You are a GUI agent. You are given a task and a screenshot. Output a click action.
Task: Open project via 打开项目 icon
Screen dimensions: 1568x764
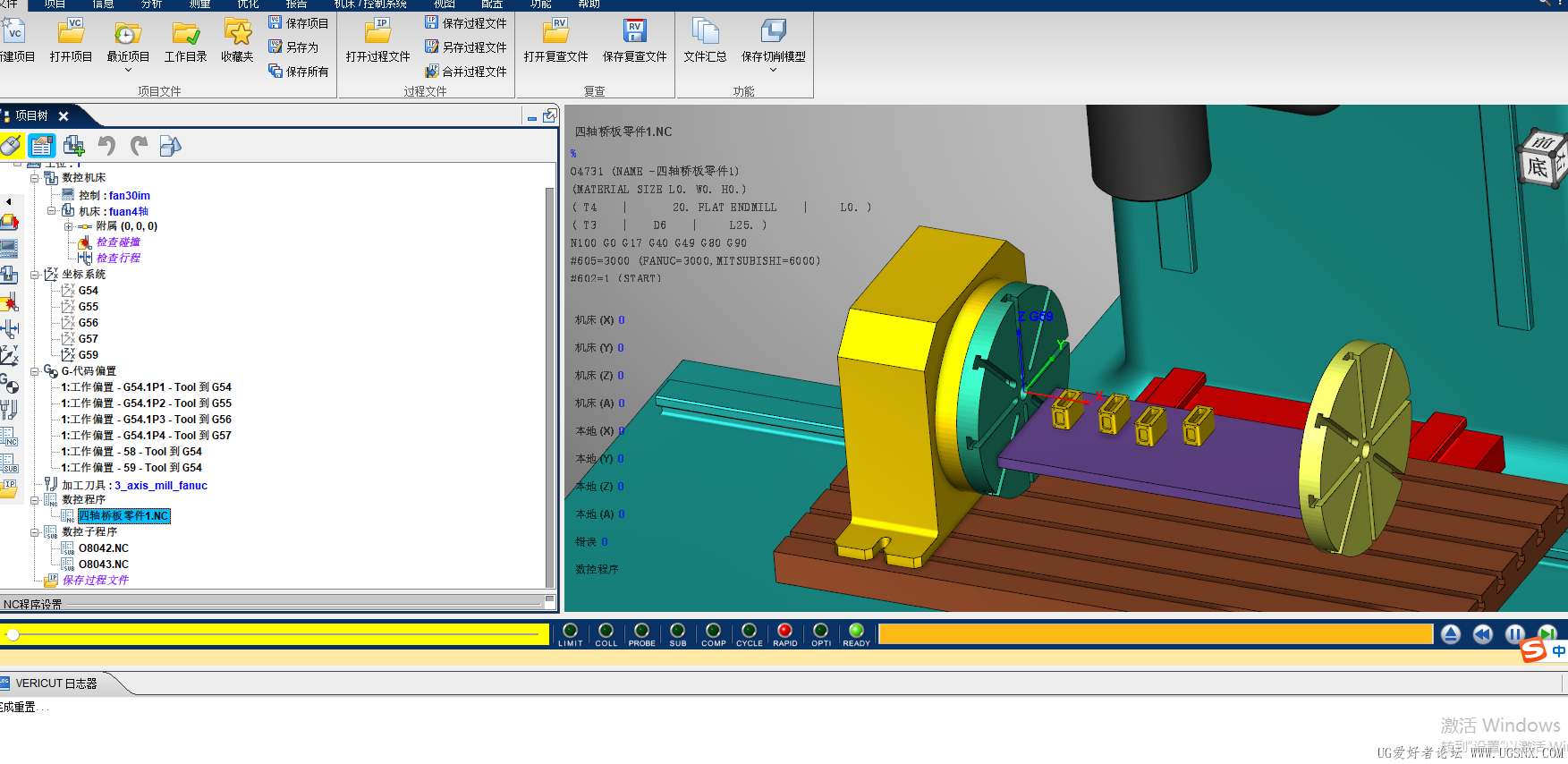(71, 40)
